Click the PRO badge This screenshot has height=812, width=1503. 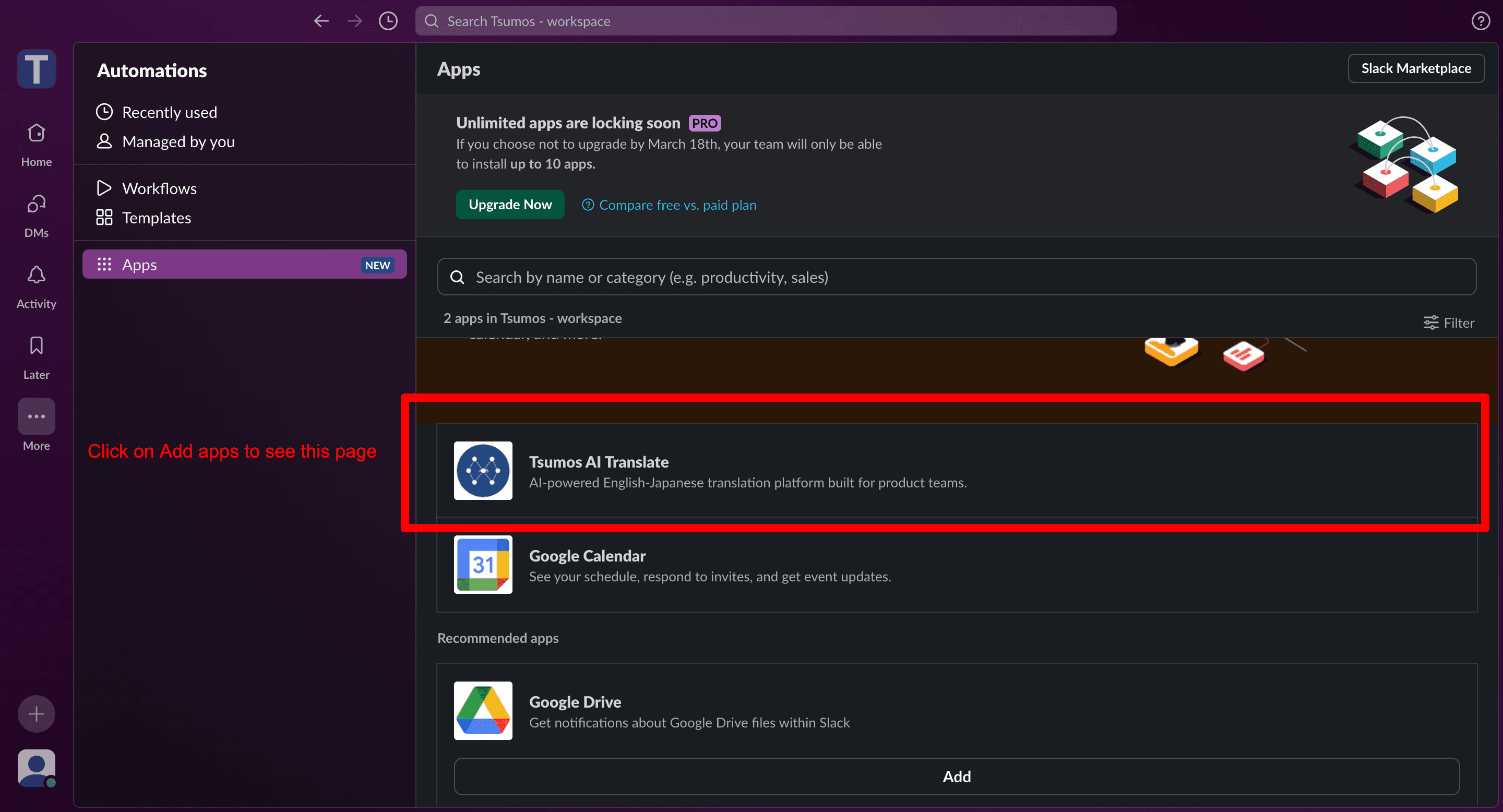[x=704, y=123]
